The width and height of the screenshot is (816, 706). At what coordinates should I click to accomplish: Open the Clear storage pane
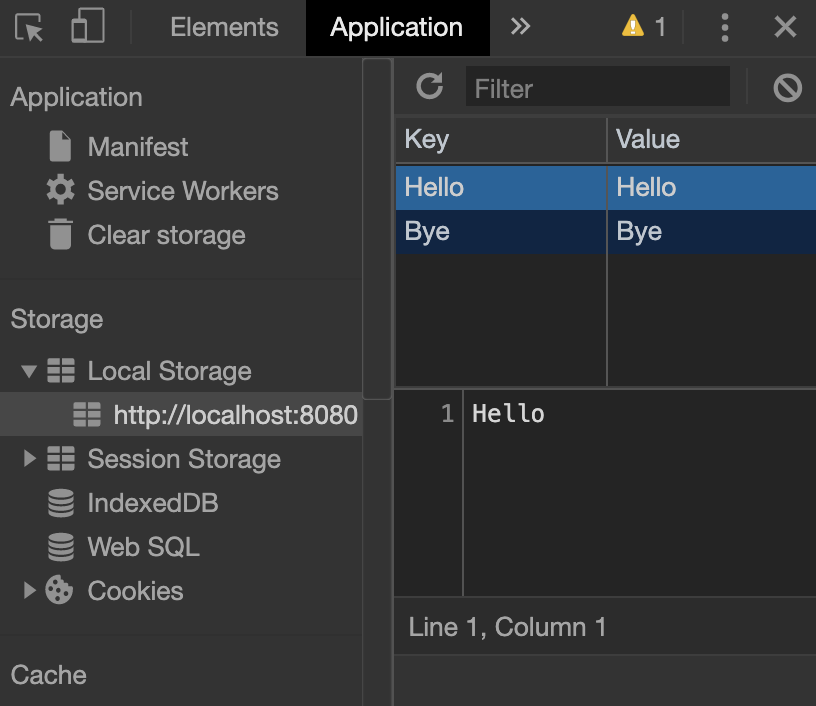pyautogui.click(x=166, y=235)
